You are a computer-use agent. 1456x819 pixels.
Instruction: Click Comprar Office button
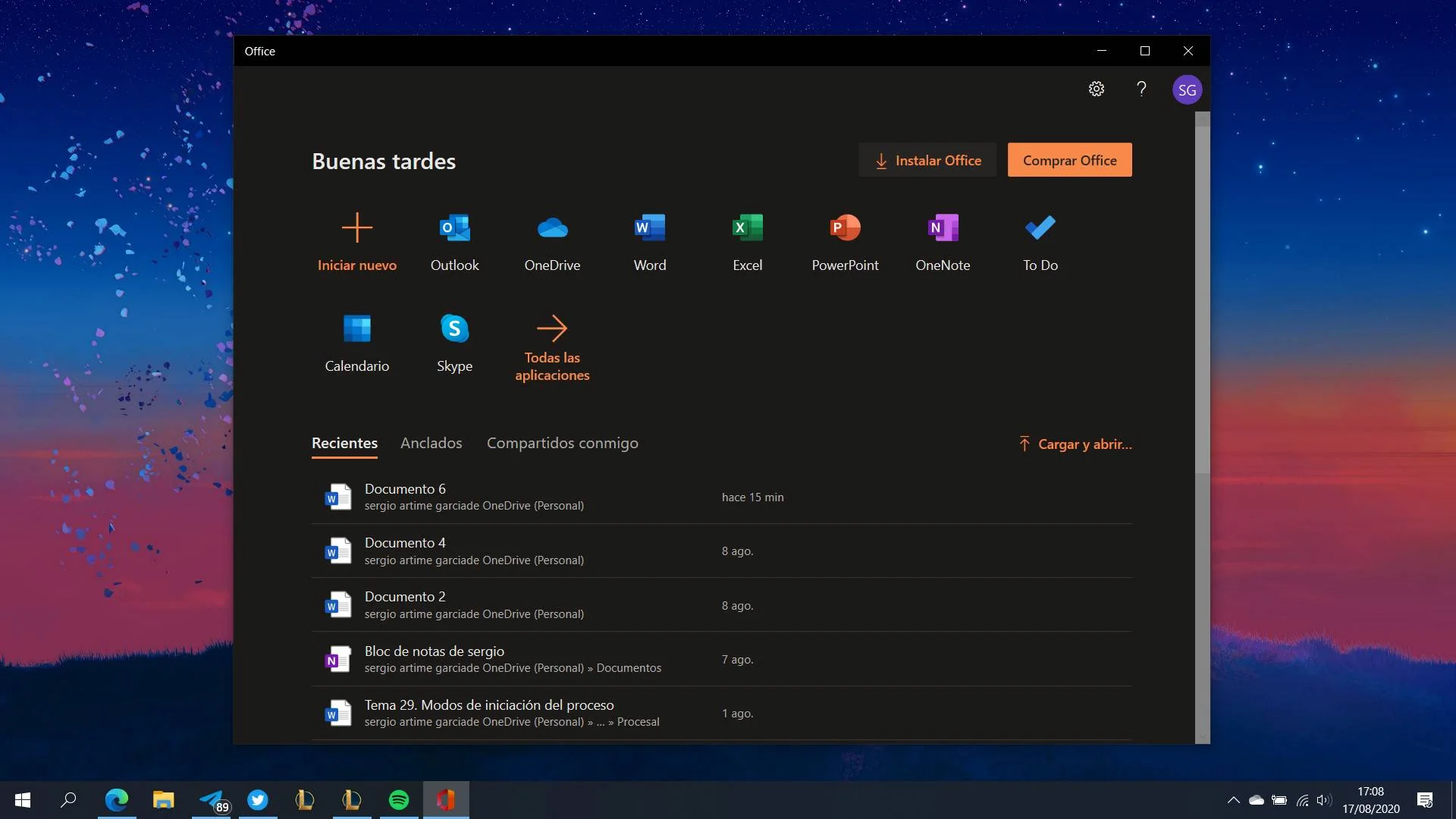1069,160
